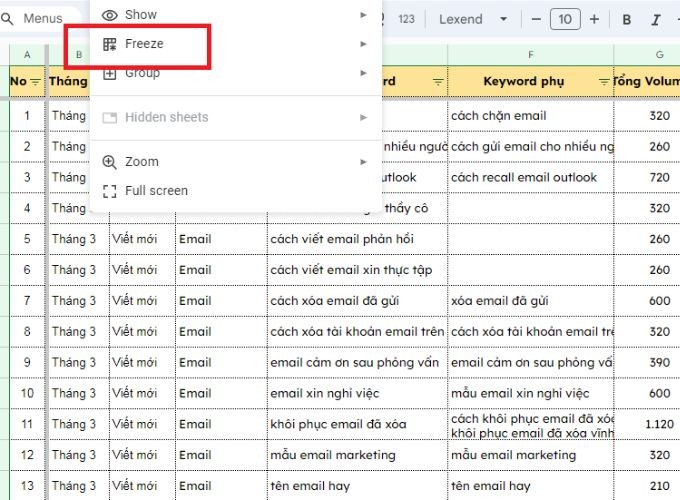Select Full screen menu entry
This screenshot has height=500, width=680.
point(235,191)
